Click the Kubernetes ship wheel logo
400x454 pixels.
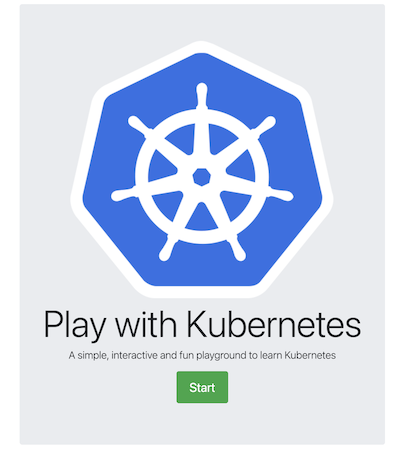point(202,169)
